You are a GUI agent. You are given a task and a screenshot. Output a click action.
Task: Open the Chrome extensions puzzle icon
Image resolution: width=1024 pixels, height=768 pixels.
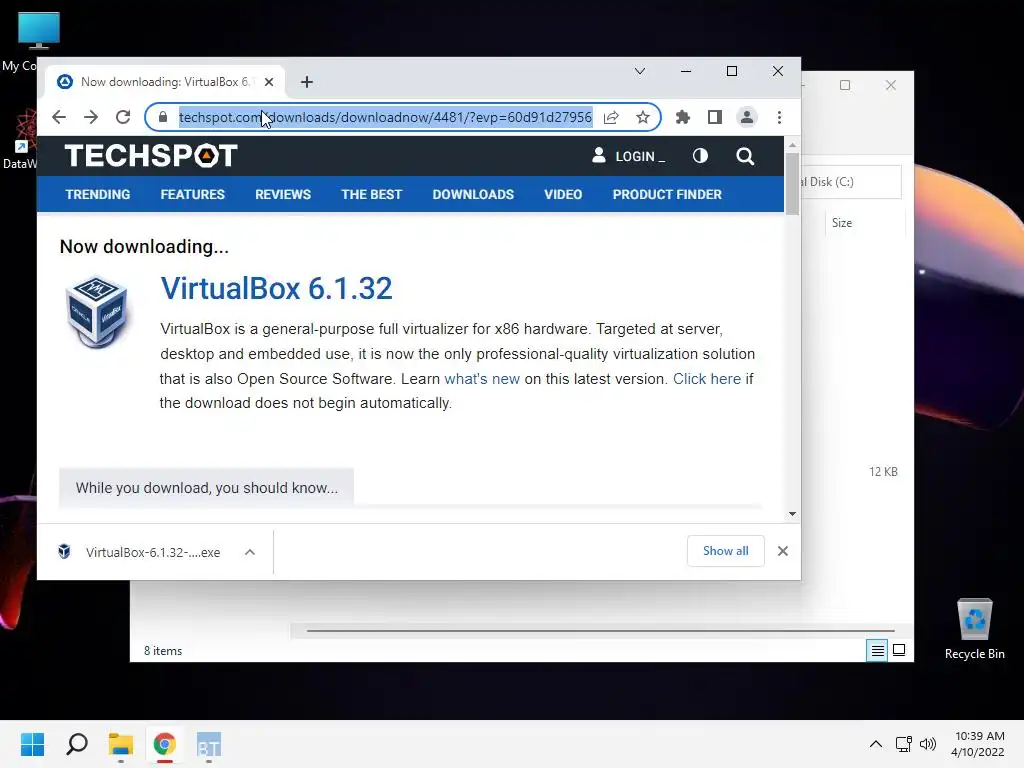[x=682, y=118]
